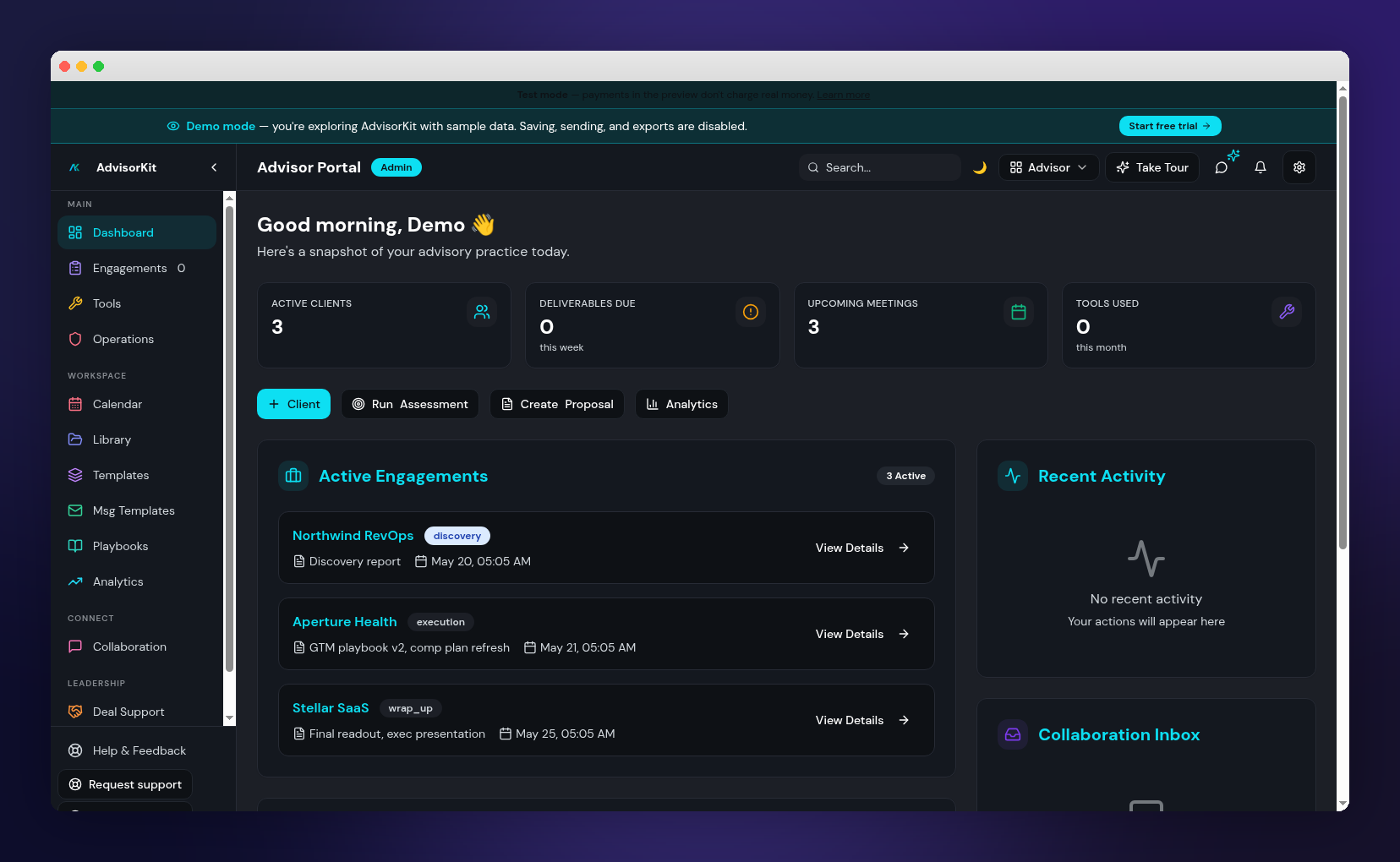1400x862 pixels.
Task: Click the Upcoming Meetings calendar icon
Action: pyautogui.click(x=1019, y=312)
